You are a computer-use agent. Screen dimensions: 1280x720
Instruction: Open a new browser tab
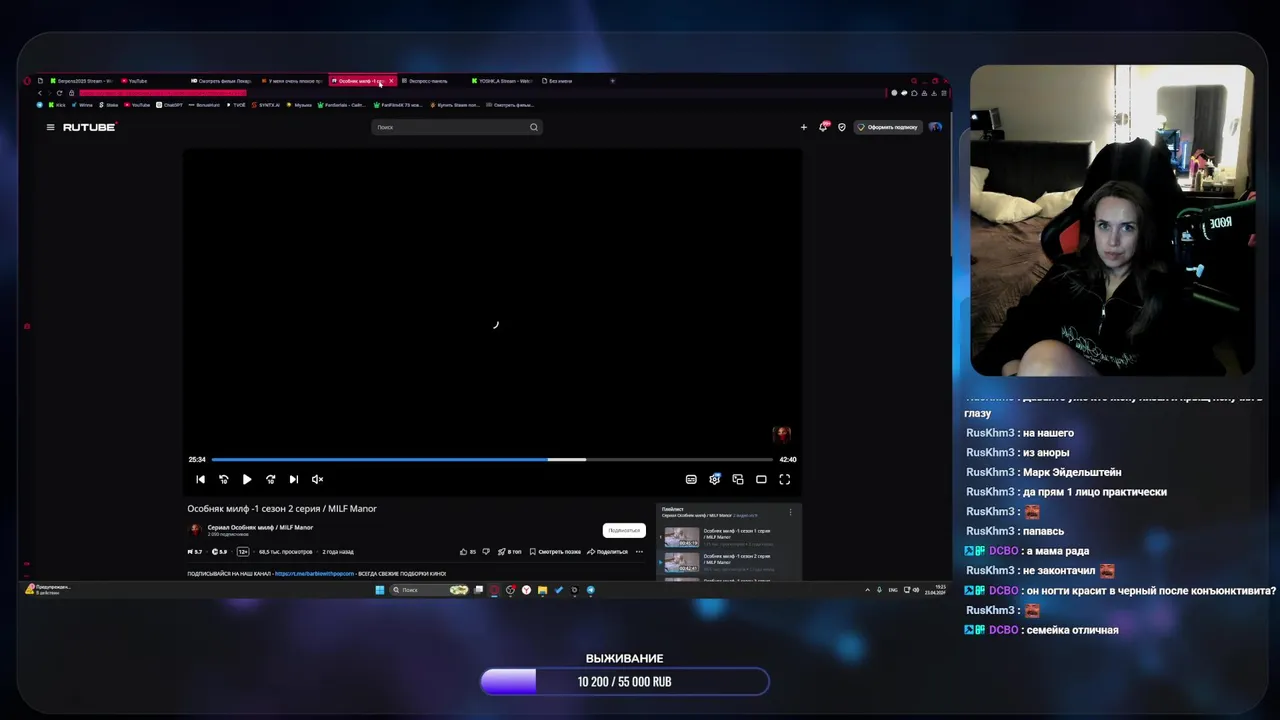point(612,81)
